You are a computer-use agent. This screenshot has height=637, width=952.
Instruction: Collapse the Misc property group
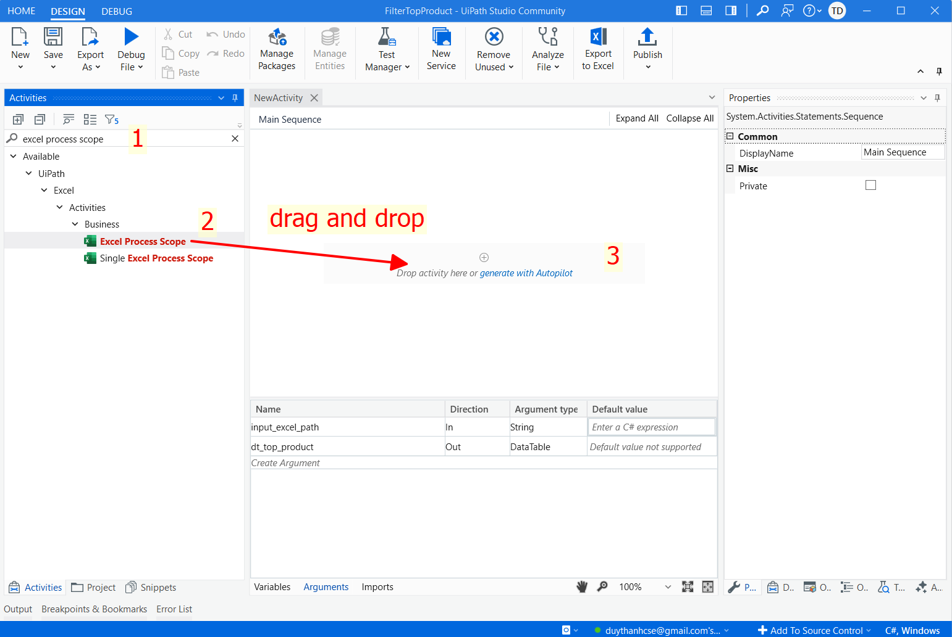tap(730, 169)
